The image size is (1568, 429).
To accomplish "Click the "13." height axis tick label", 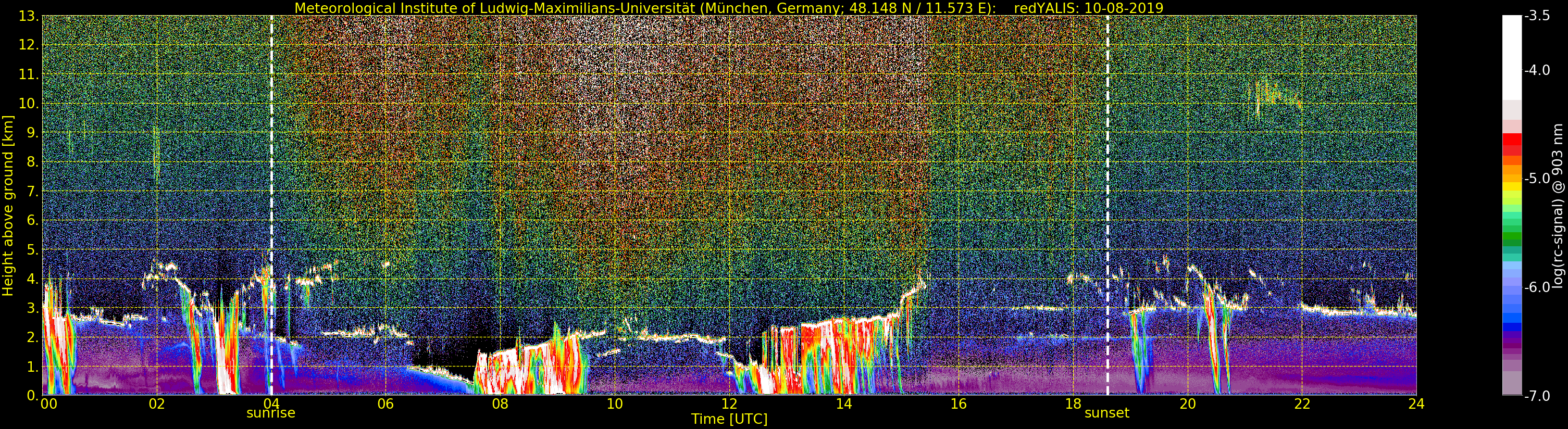I will (29, 16).
